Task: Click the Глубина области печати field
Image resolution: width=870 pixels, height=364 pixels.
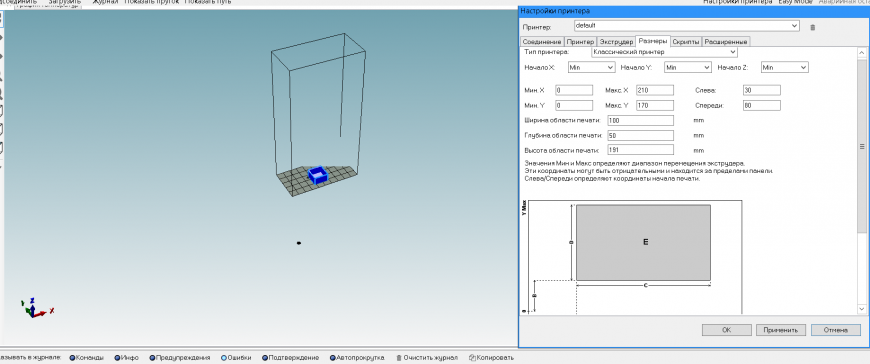Action: coord(640,135)
